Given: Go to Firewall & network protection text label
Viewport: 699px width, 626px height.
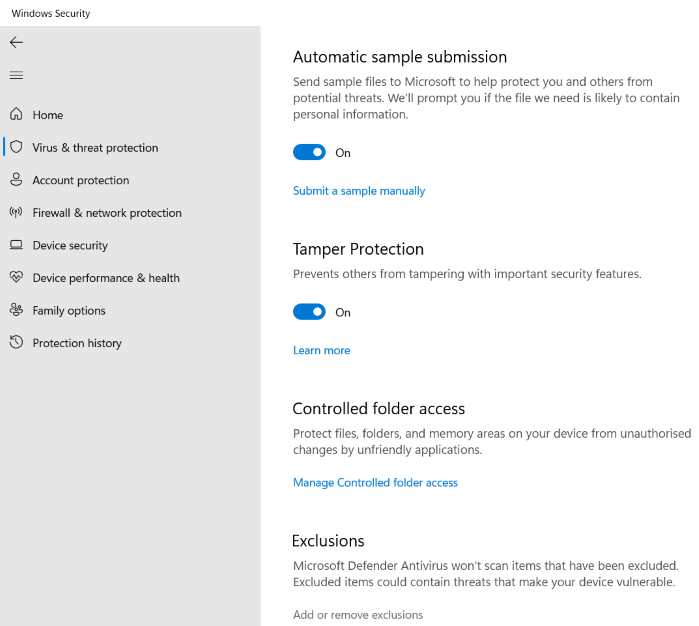Looking at the screenshot, I should tap(107, 213).
